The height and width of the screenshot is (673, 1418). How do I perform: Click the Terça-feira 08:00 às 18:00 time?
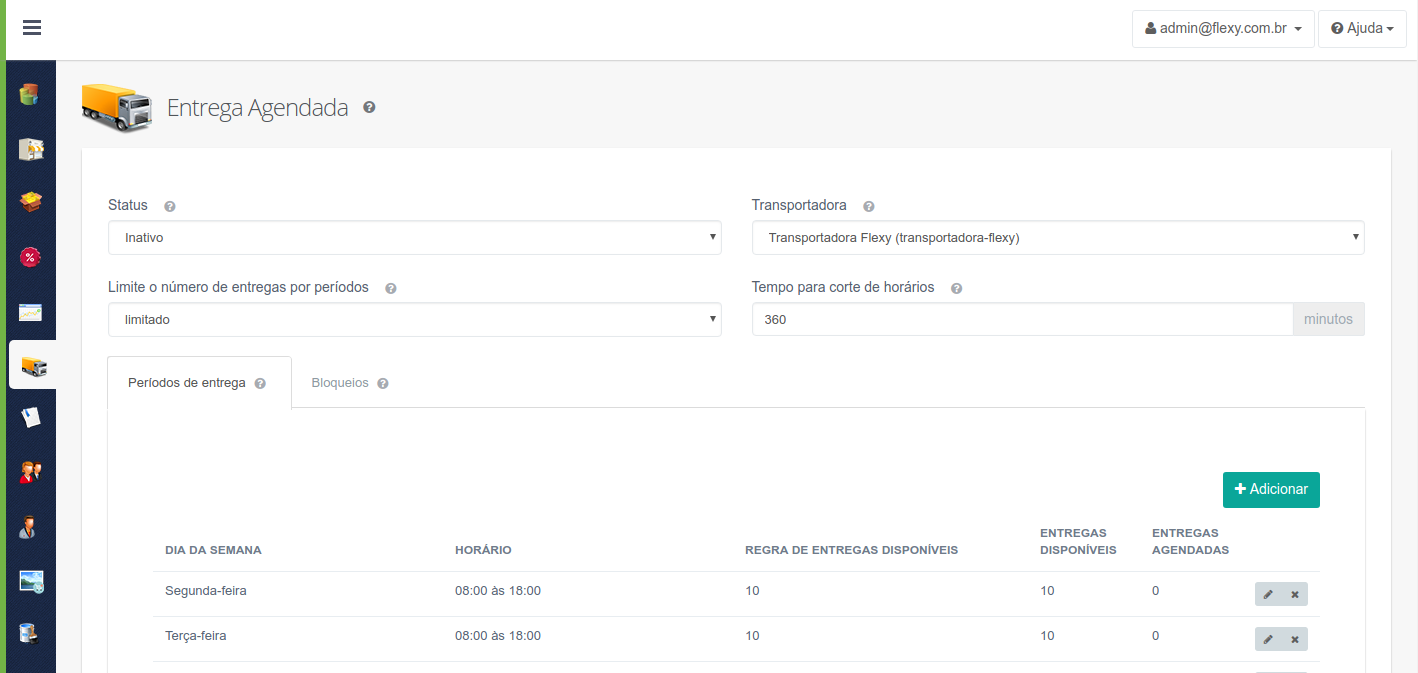[x=498, y=636]
